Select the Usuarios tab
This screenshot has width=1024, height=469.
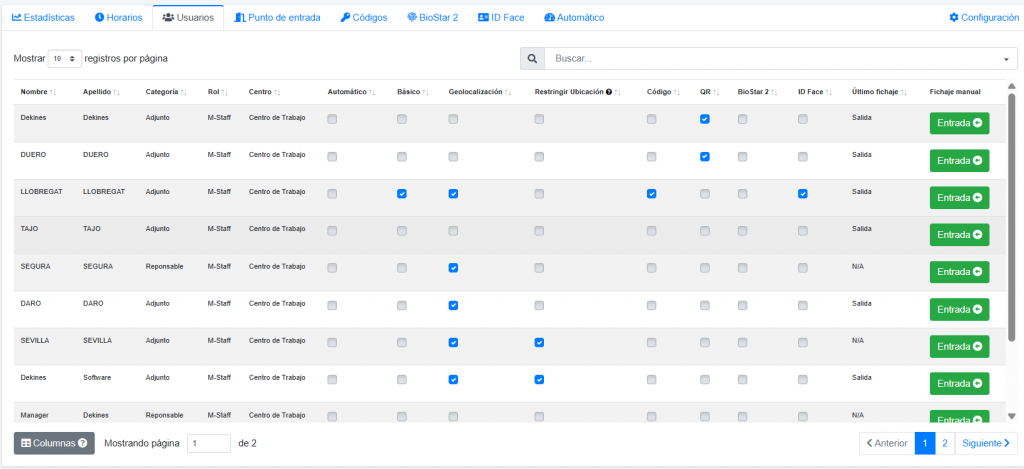point(188,18)
